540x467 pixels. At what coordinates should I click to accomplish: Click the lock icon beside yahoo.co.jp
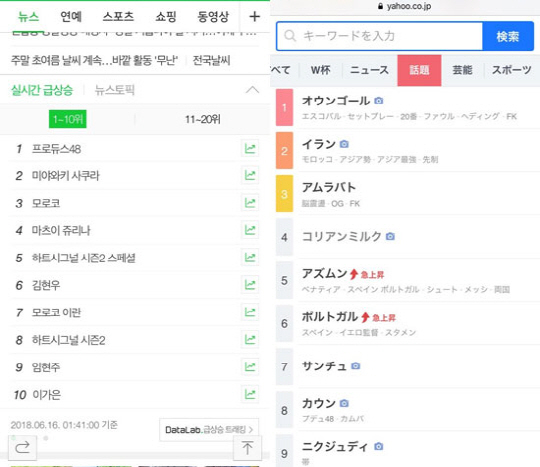pyautogui.click(x=380, y=6)
